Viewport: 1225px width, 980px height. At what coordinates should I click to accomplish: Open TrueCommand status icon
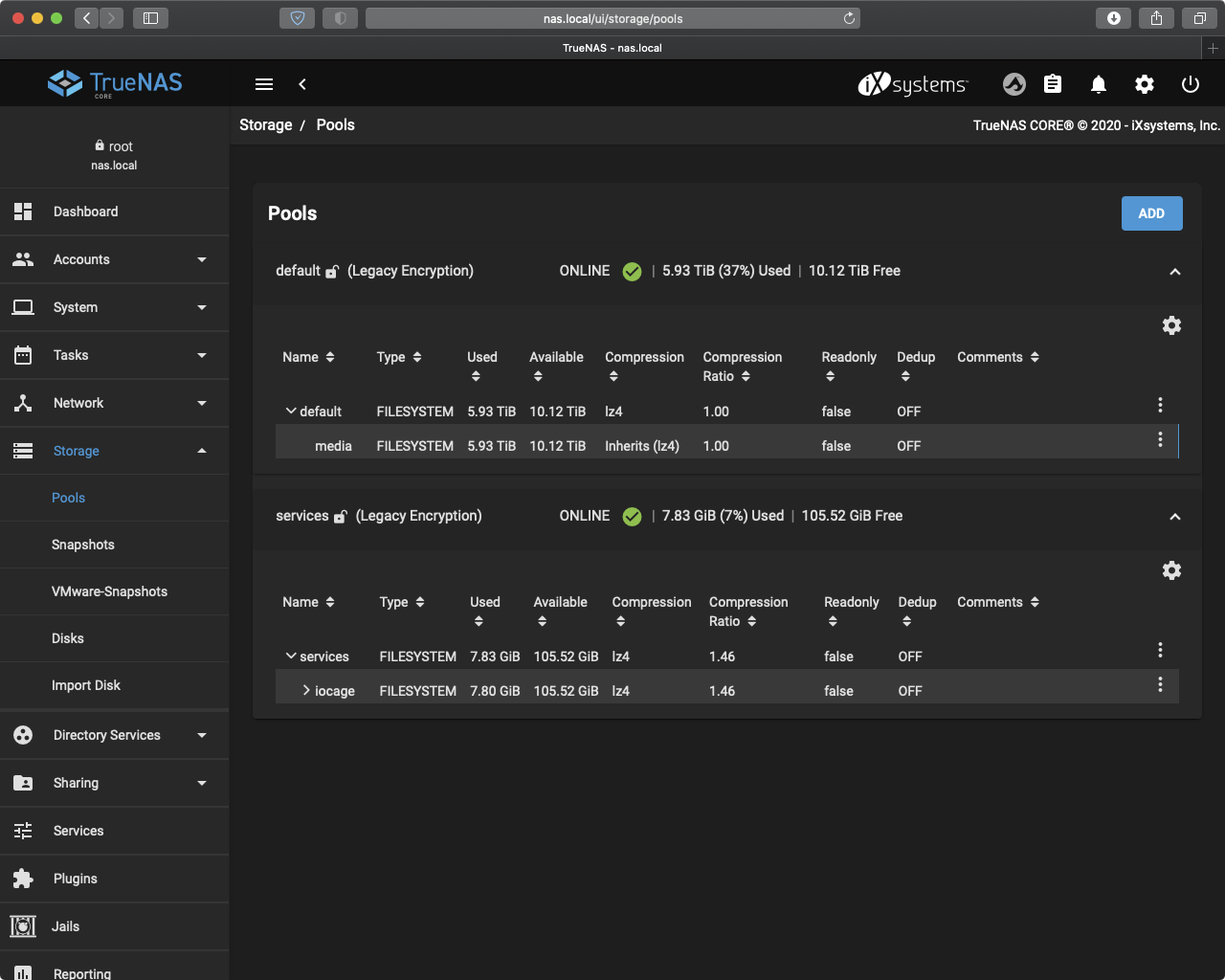pyautogui.click(x=1014, y=84)
